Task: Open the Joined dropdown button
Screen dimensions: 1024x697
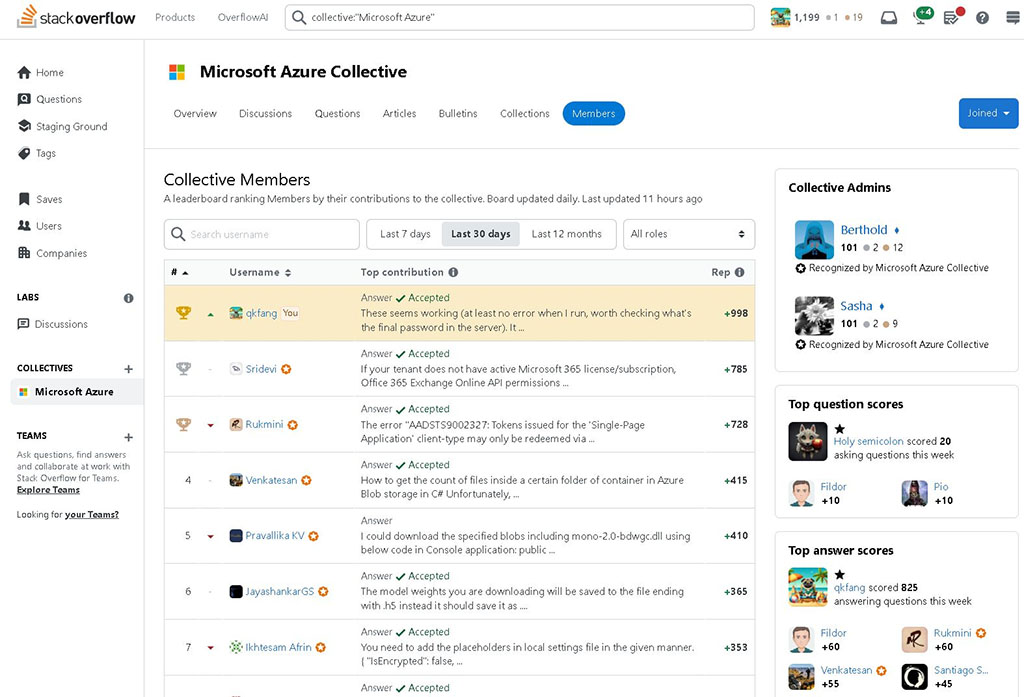Action: point(988,113)
